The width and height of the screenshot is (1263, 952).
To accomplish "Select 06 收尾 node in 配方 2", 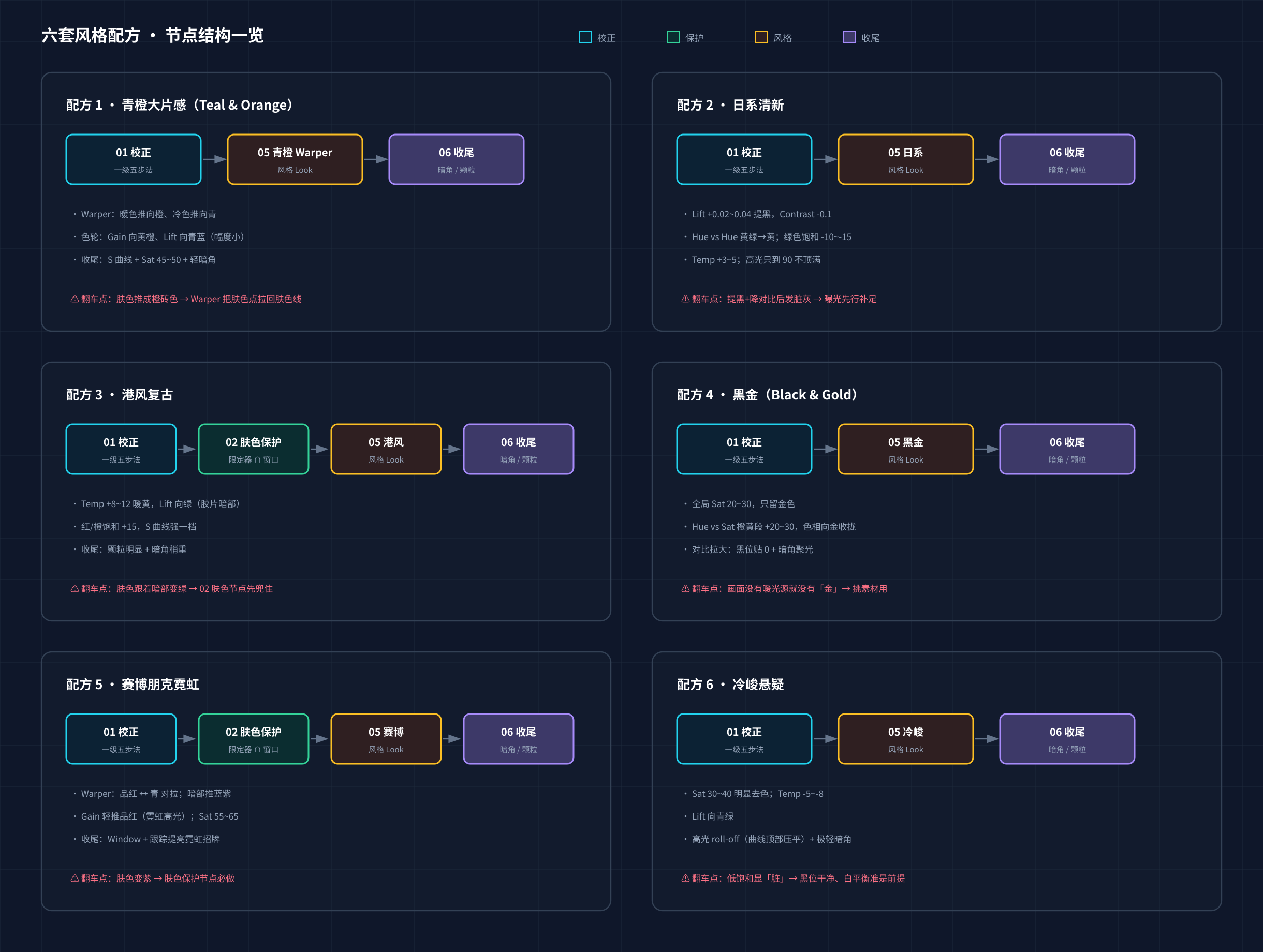I will click(1067, 159).
